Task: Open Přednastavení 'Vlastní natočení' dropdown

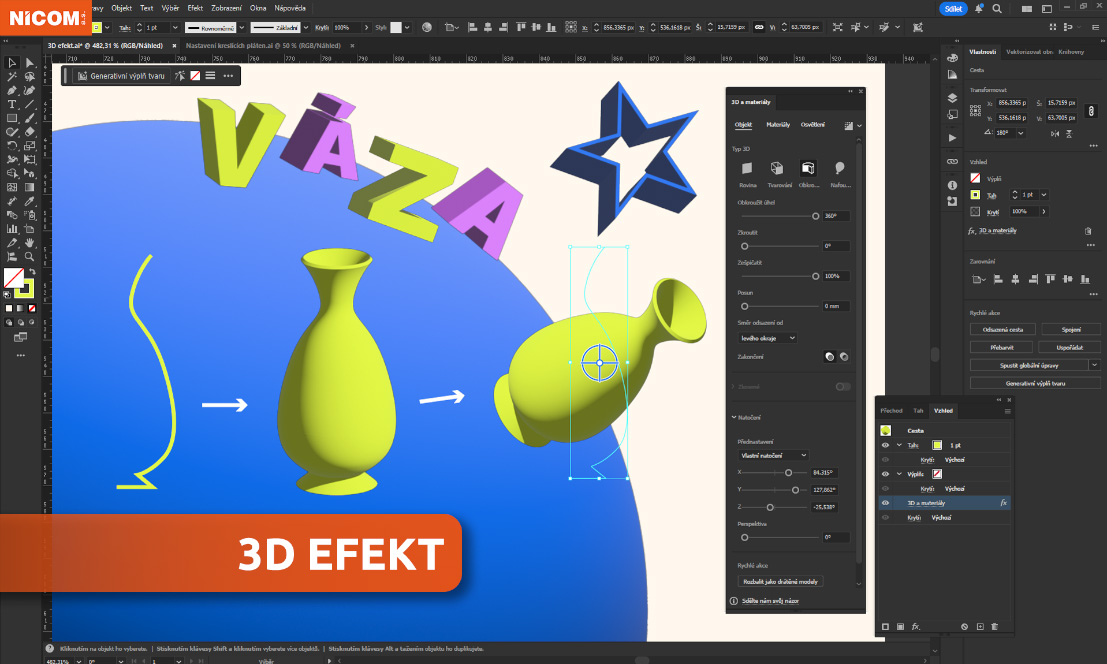Action: click(x=773, y=455)
